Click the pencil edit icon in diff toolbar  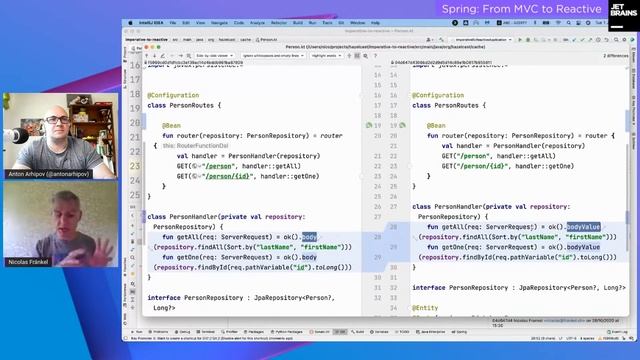click(163, 56)
